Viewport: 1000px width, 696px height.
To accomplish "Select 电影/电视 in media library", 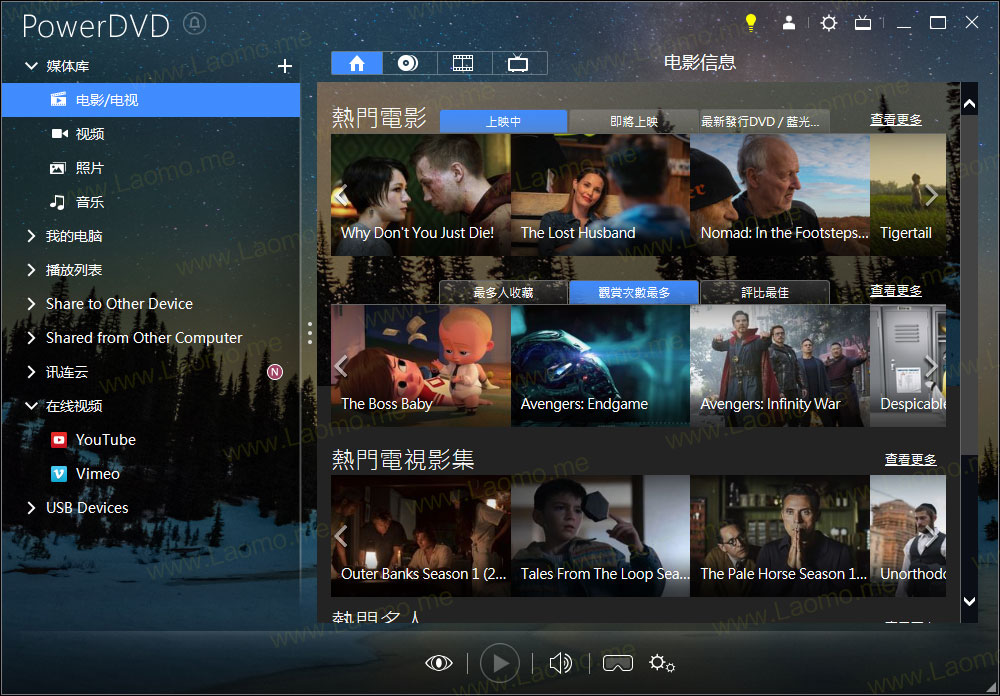I will click(x=151, y=100).
